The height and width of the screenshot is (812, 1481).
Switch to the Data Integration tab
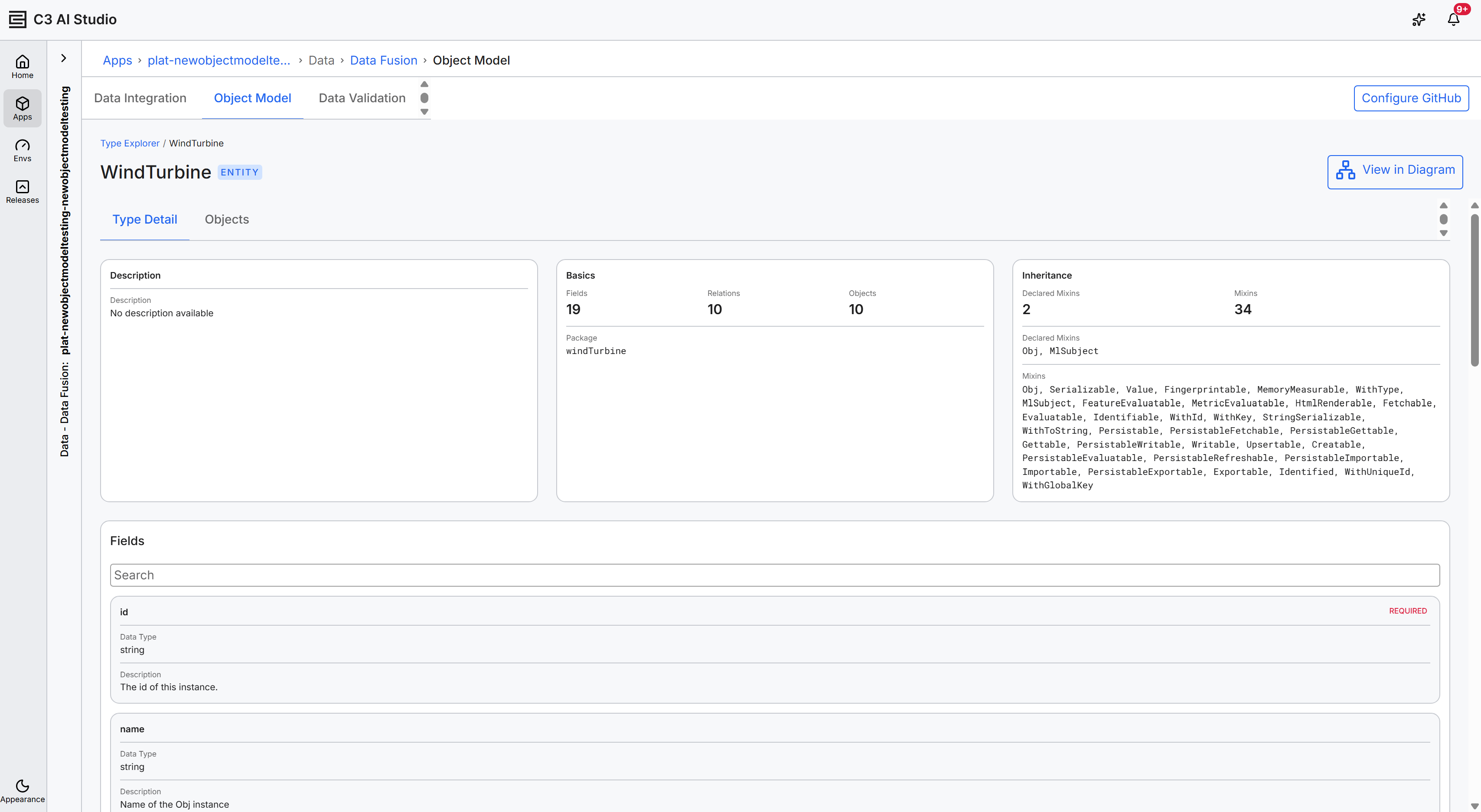click(140, 98)
